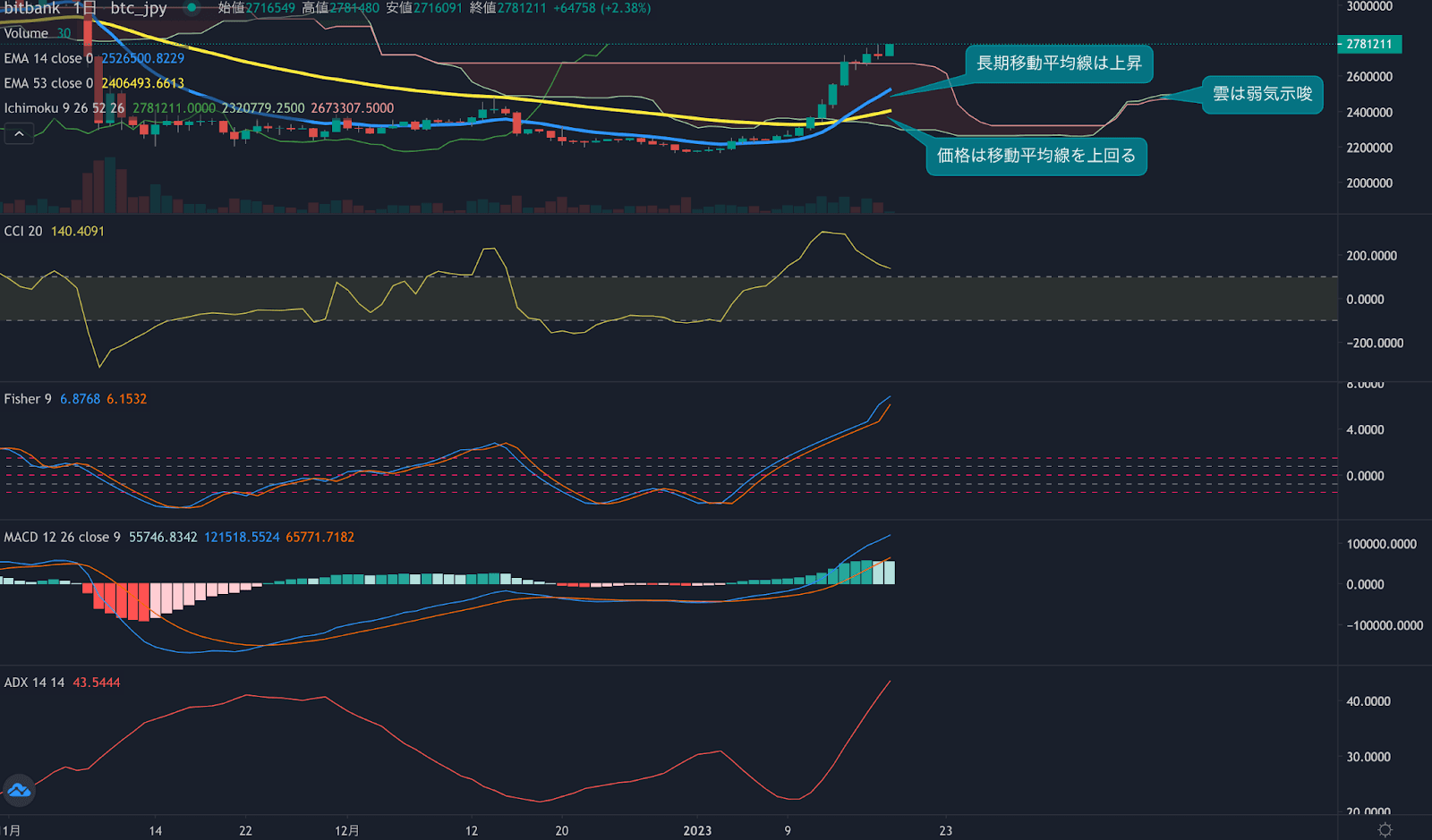Click the TradingView logo icon
This screenshot has height=840, width=1432.
19,790
